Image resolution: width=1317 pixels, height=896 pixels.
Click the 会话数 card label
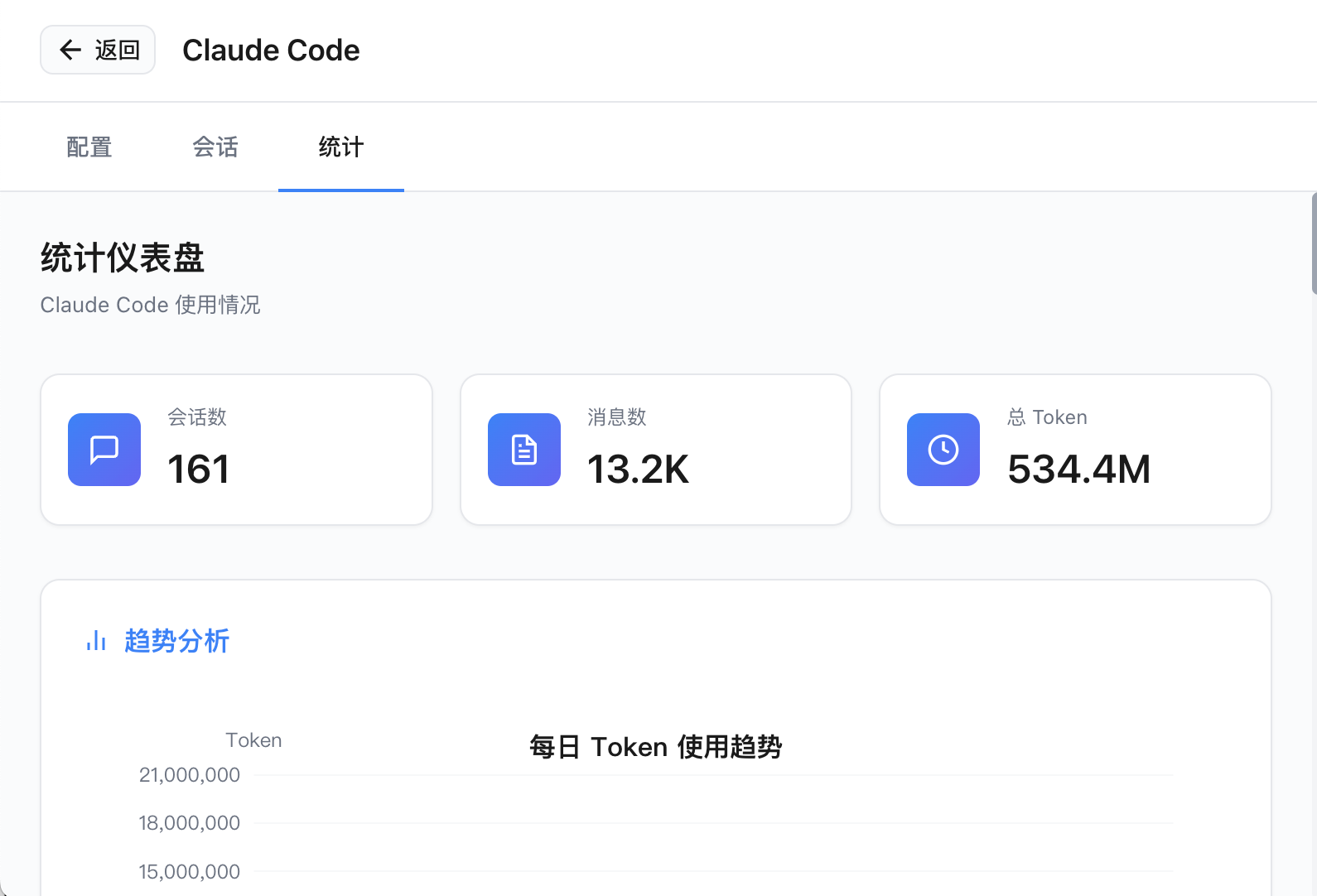coord(197,417)
